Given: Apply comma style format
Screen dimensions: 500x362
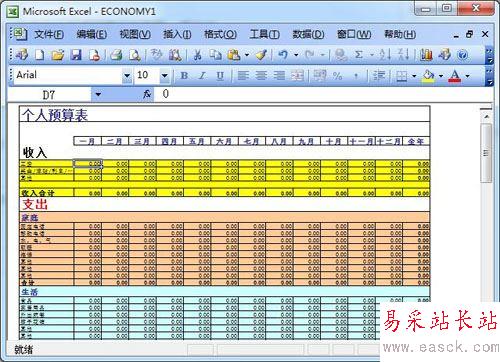Looking at the screenshot, I should pos(356,76).
